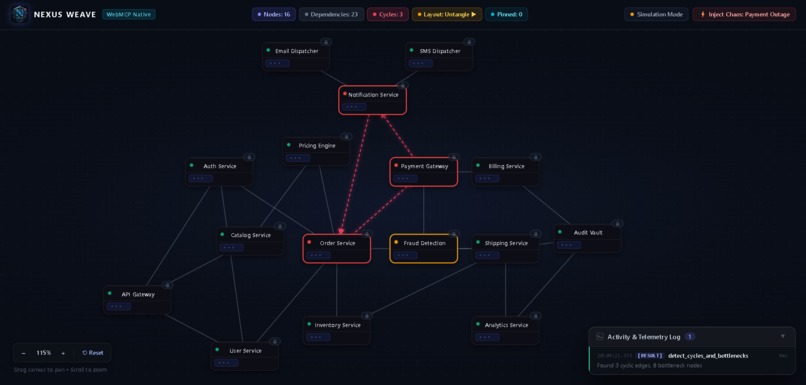This screenshot has width=806, height=385.
Task: Open the Inventory Service ellipsis badge
Action: tap(318, 337)
